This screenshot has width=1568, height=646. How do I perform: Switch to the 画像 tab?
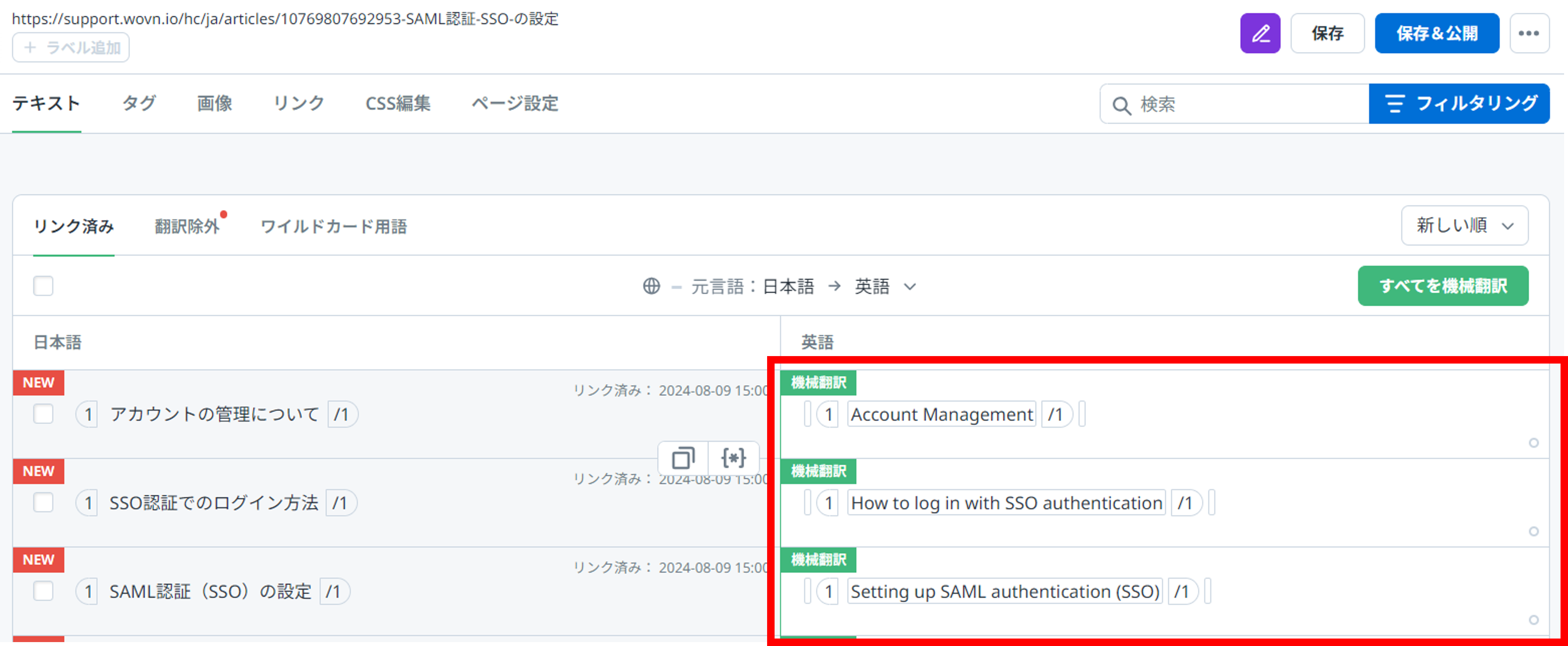tap(214, 104)
